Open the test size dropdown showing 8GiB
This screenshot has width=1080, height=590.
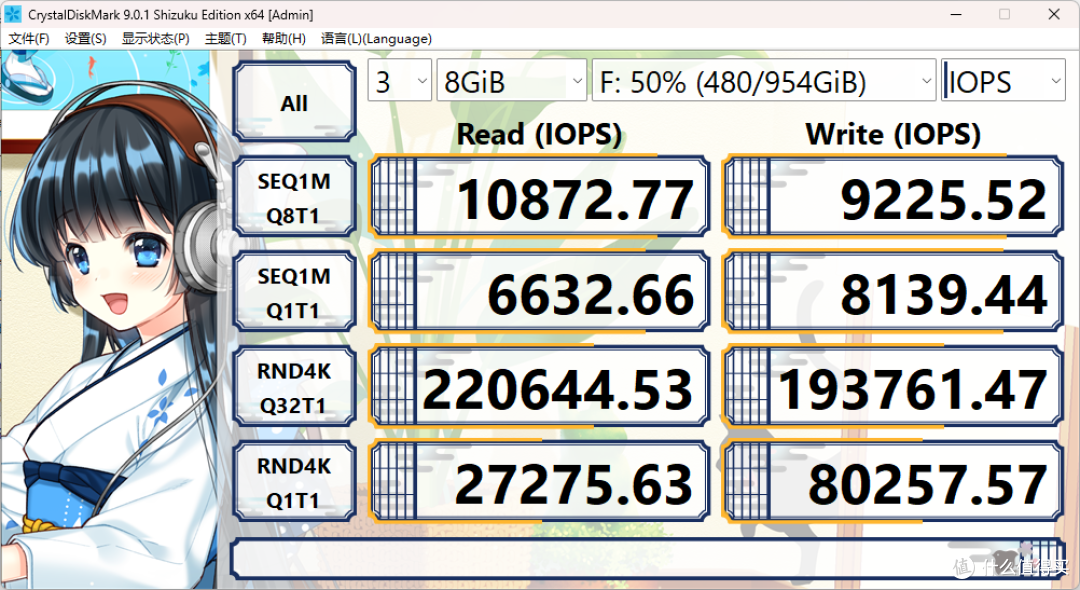512,81
